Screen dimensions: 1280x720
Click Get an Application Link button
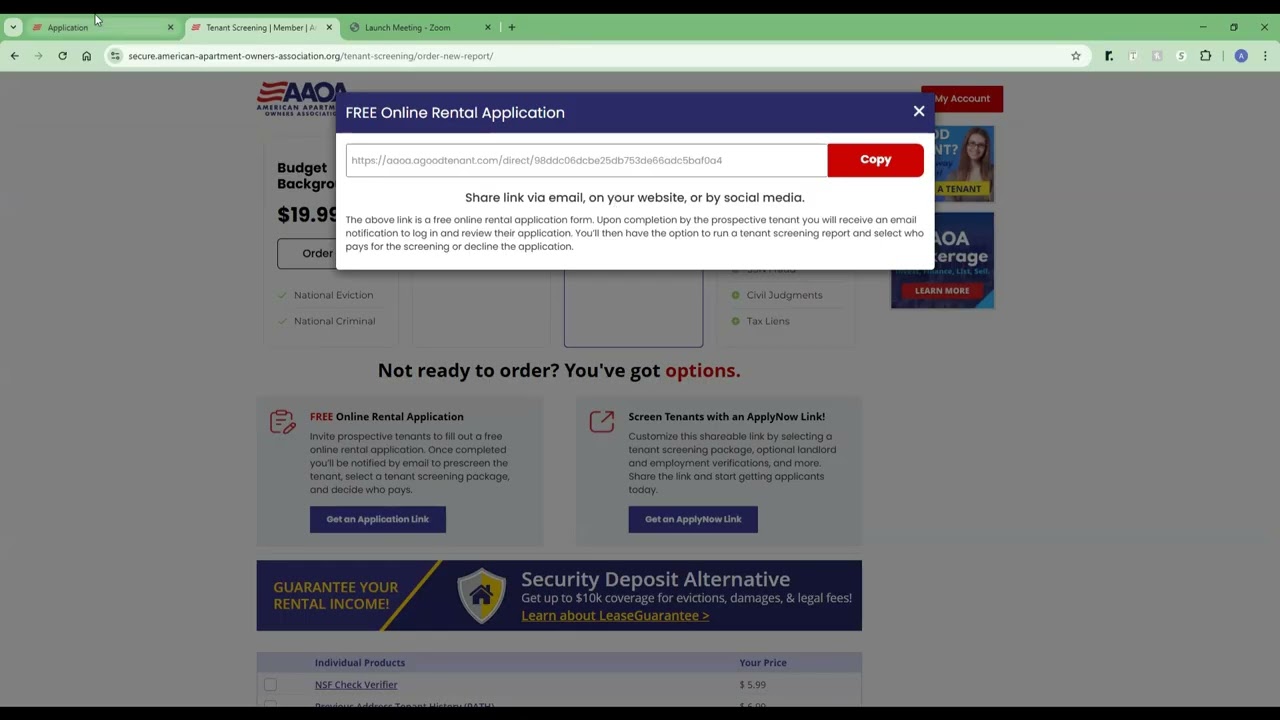tap(377, 519)
